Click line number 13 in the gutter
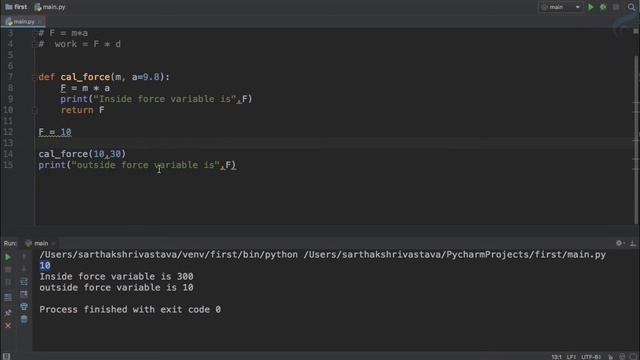This screenshot has height=360, width=640. click(9, 143)
